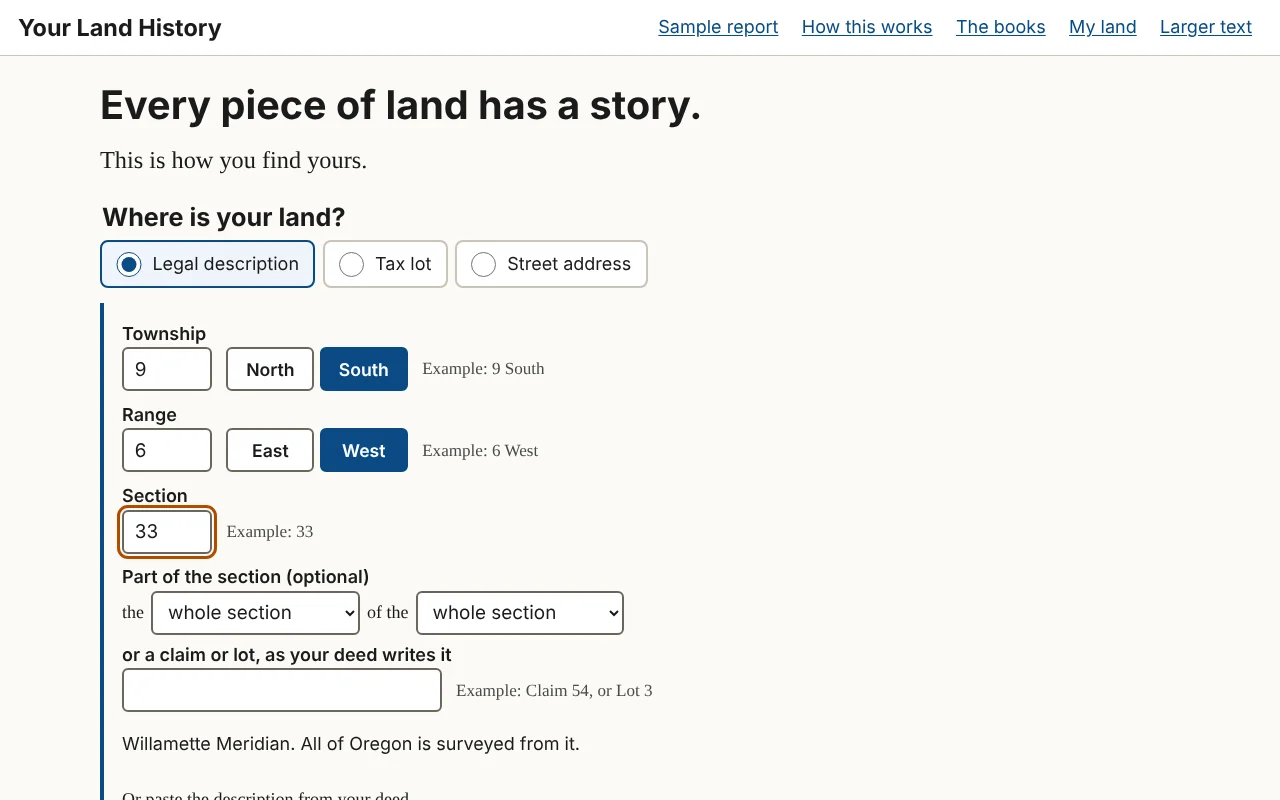This screenshot has height=800, width=1280.
Task: Click 'This is how you find yours.' text
Action: pos(234,160)
